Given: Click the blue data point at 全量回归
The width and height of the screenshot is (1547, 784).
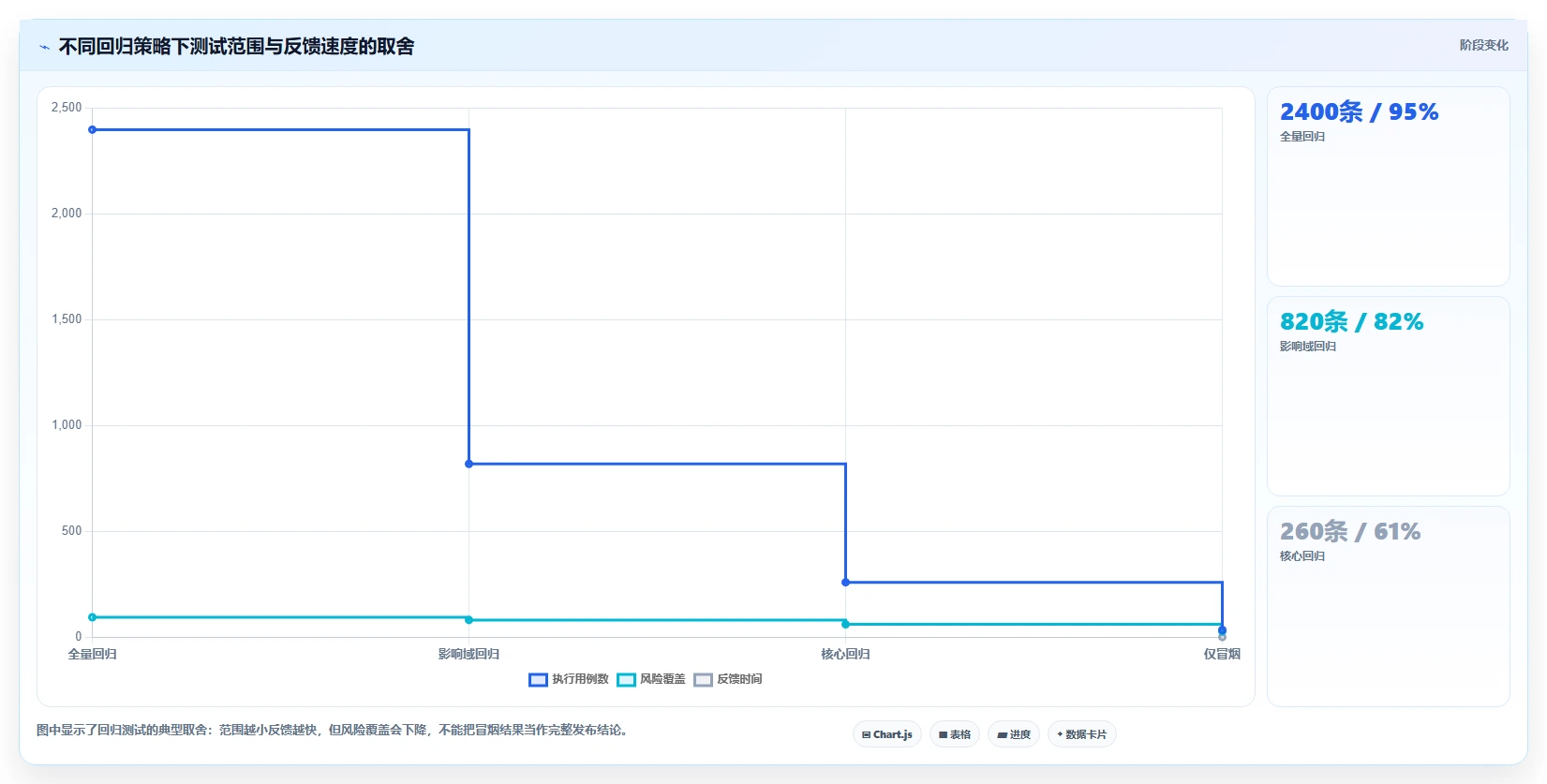Looking at the screenshot, I should pyautogui.click(x=92, y=129).
